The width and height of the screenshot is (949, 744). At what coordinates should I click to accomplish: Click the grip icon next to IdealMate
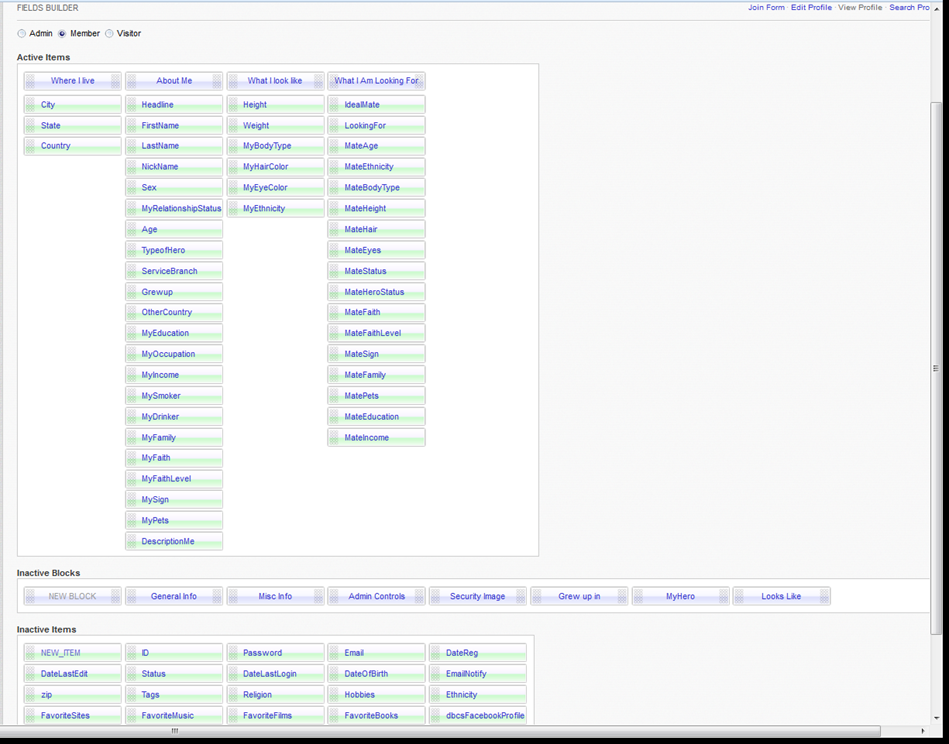pyautogui.click(x=335, y=105)
